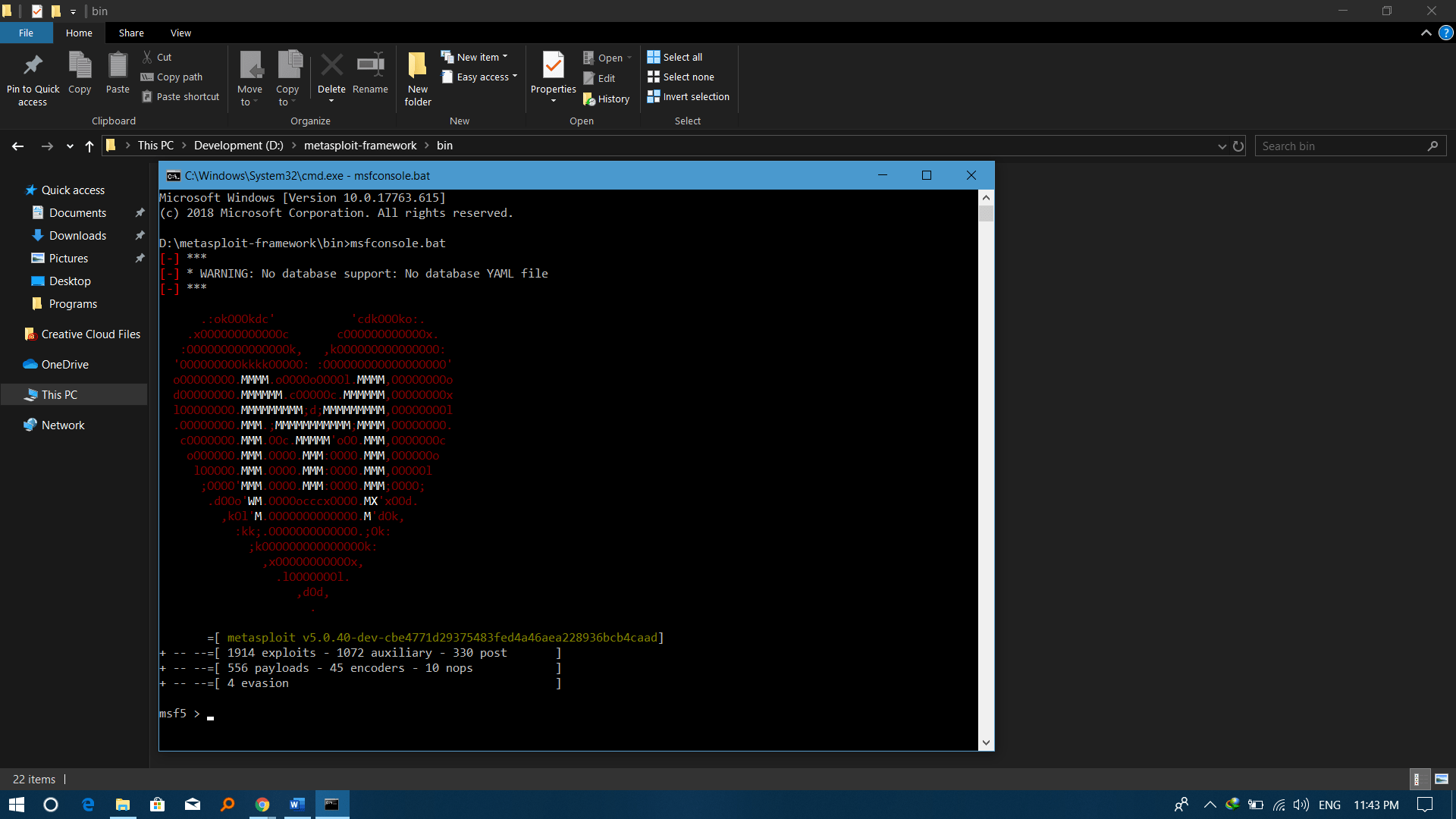Click Cut in the Clipboard group
Image resolution: width=1456 pixels, height=819 pixels.
(157, 57)
